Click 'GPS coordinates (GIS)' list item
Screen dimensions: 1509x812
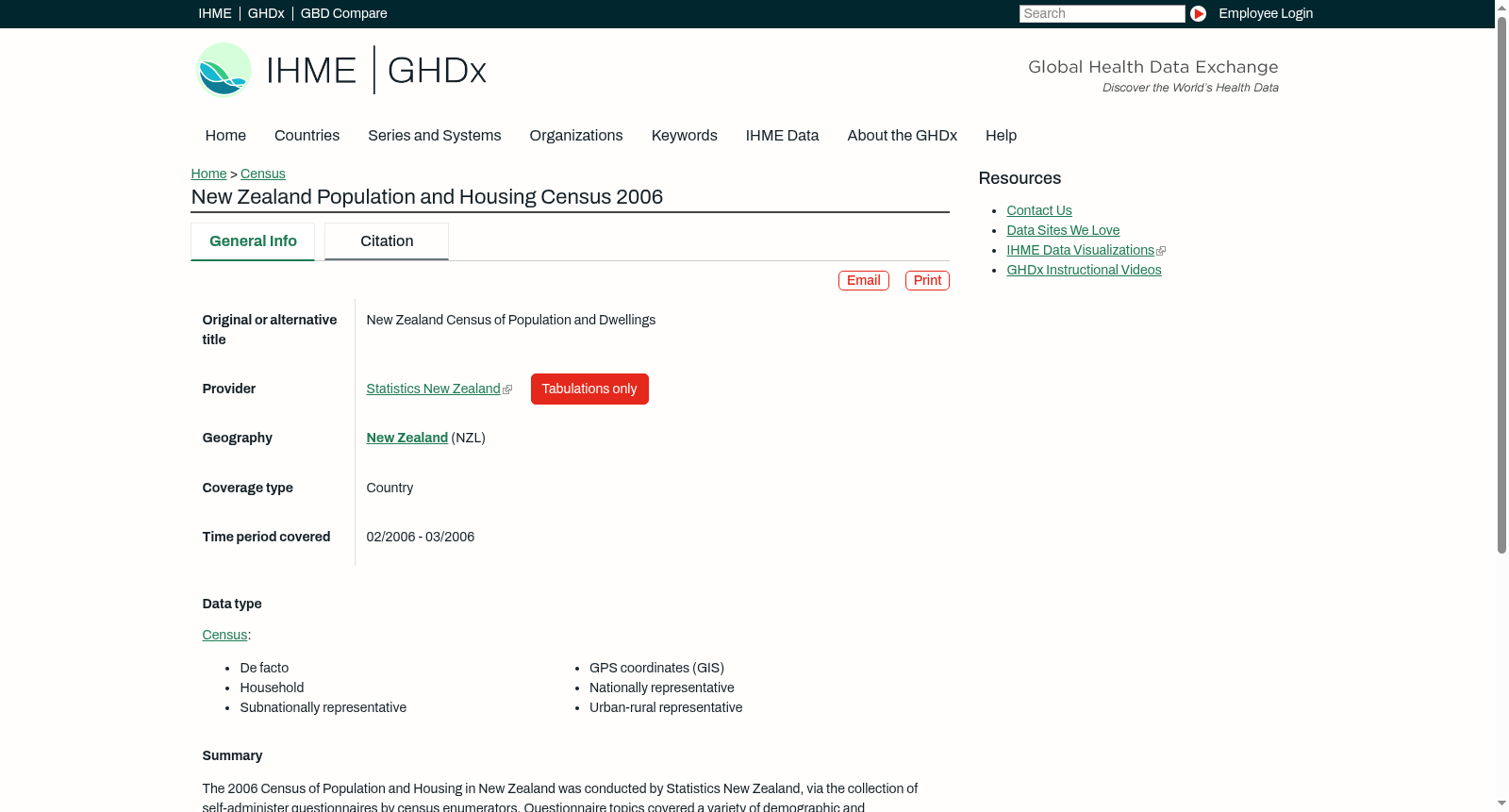(656, 668)
